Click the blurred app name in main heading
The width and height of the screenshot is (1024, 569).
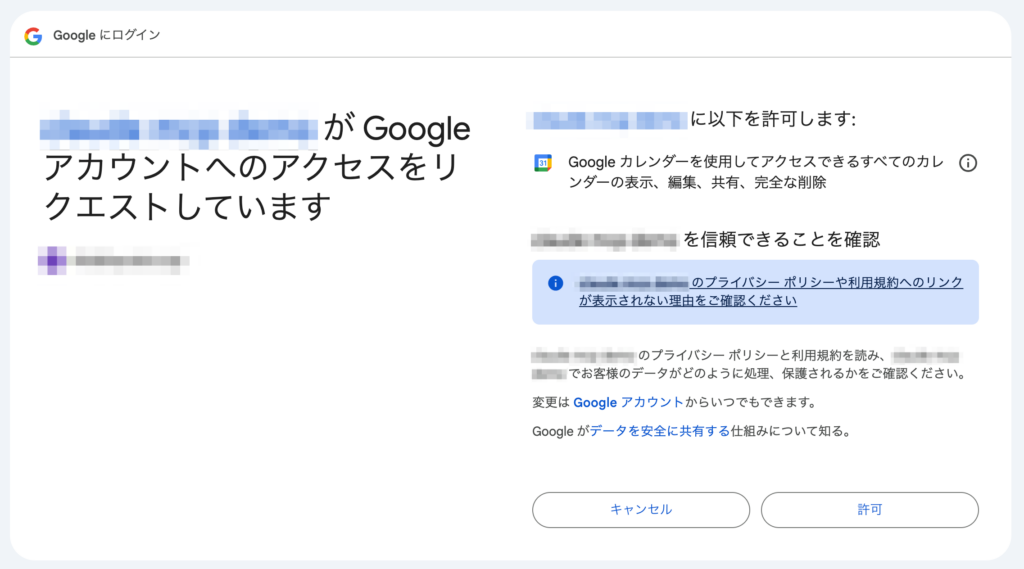click(180, 129)
